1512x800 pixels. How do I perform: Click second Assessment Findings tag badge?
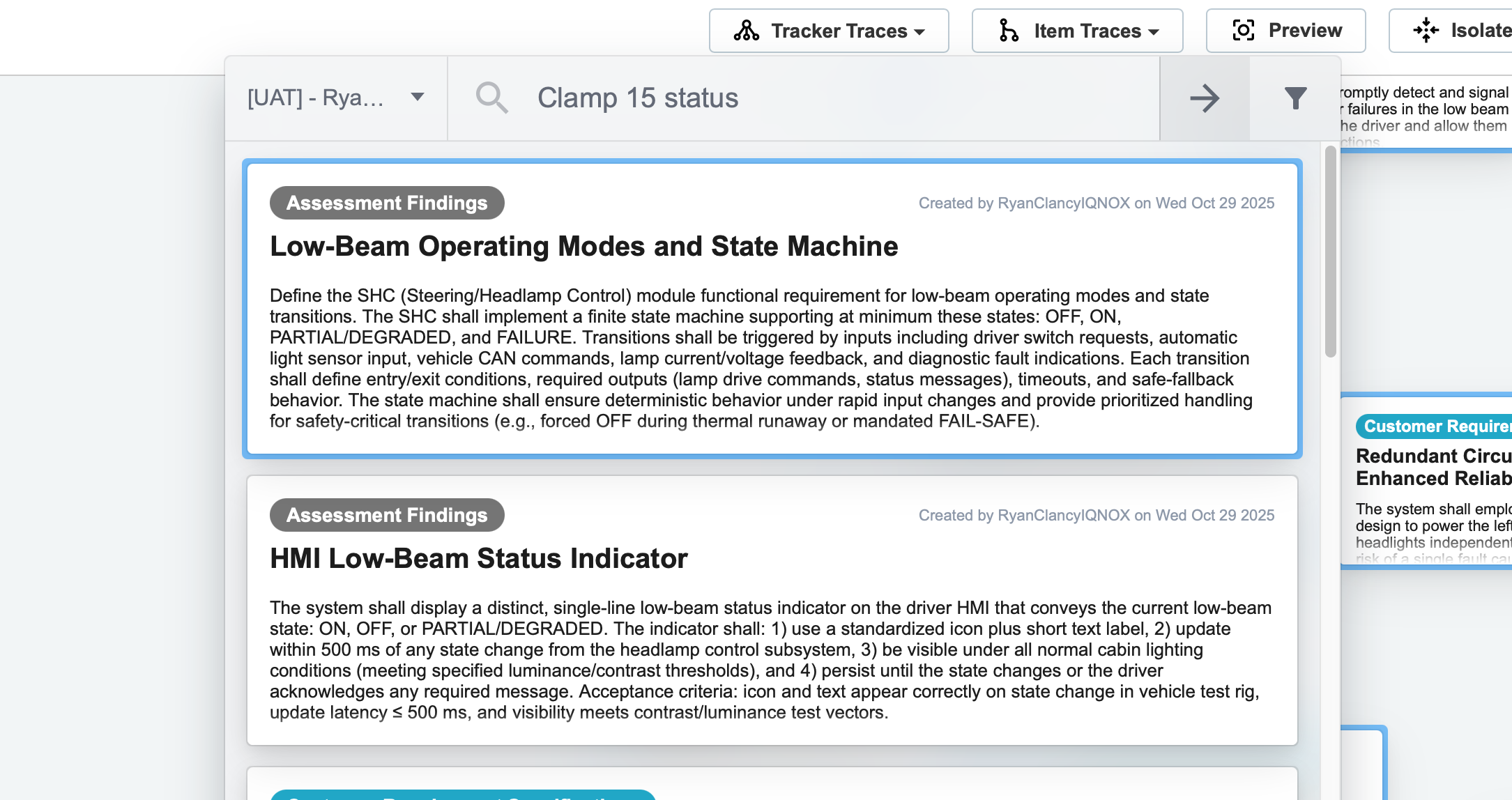click(387, 515)
